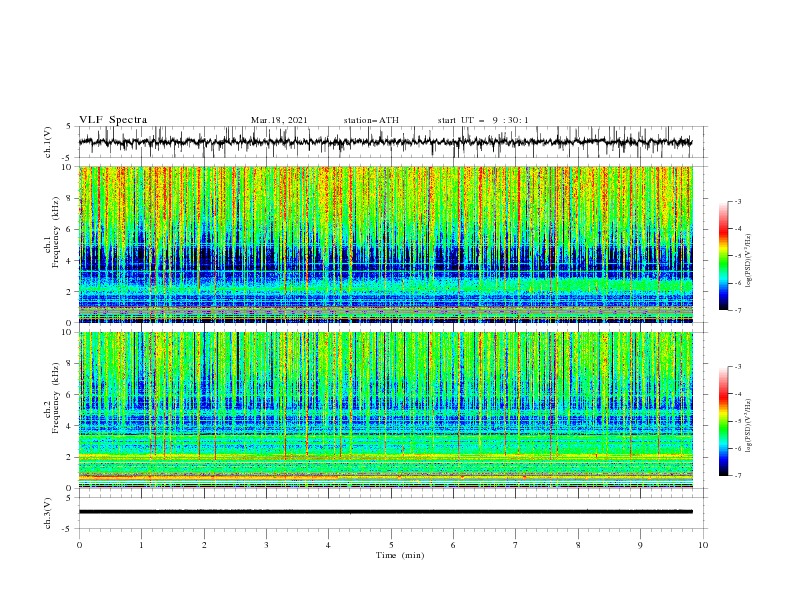Click the ch.1 "Frequency (kHz)" axis label
This screenshot has height=612, width=792.
pos(56,233)
